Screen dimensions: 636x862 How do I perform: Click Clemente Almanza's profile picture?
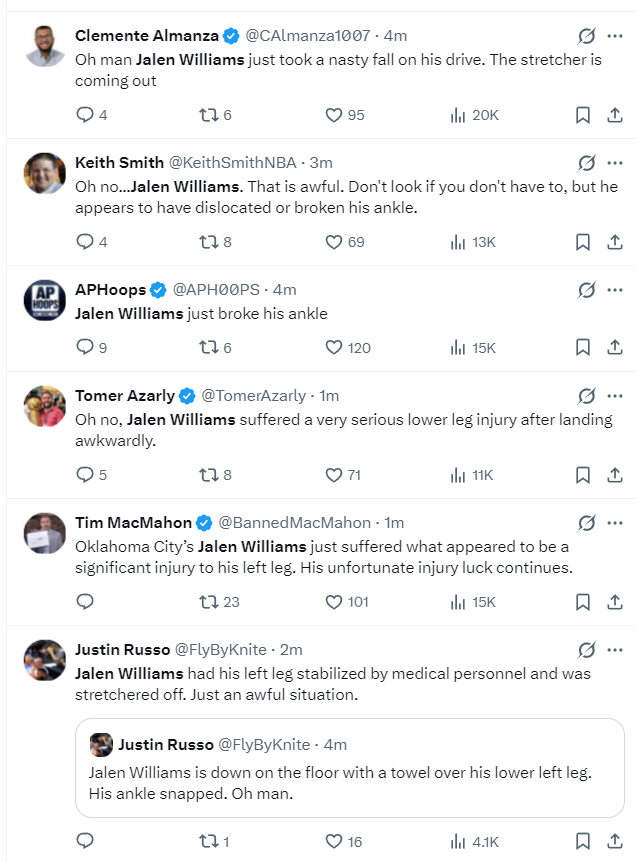click(45, 46)
